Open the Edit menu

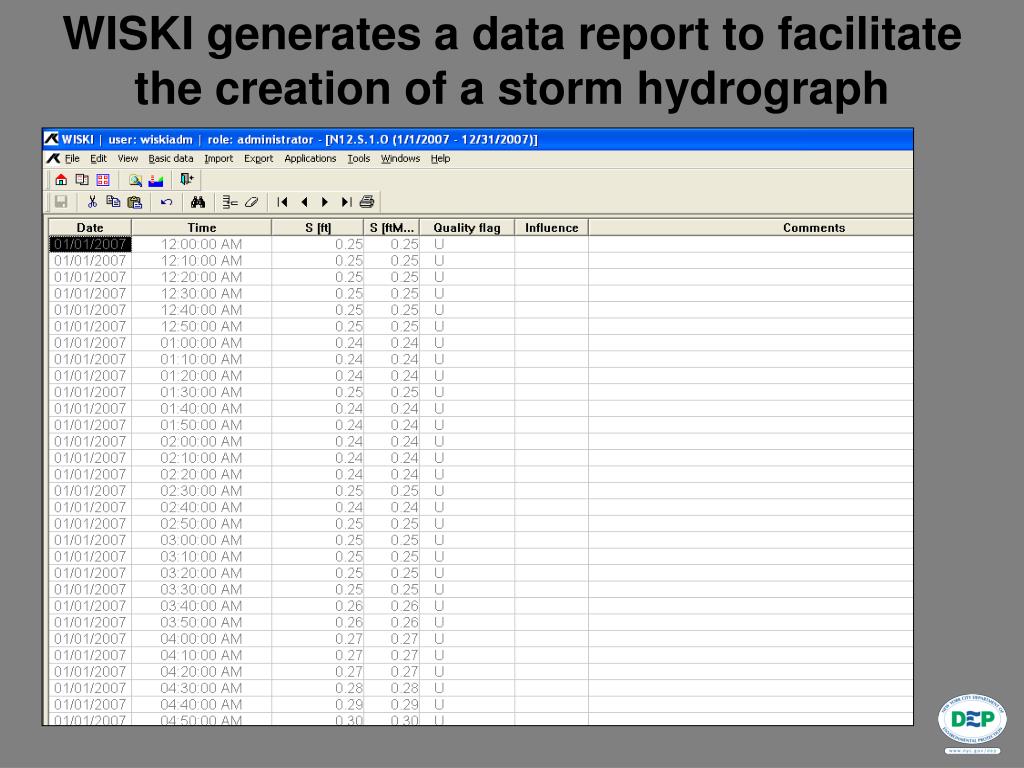pyautogui.click(x=98, y=159)
